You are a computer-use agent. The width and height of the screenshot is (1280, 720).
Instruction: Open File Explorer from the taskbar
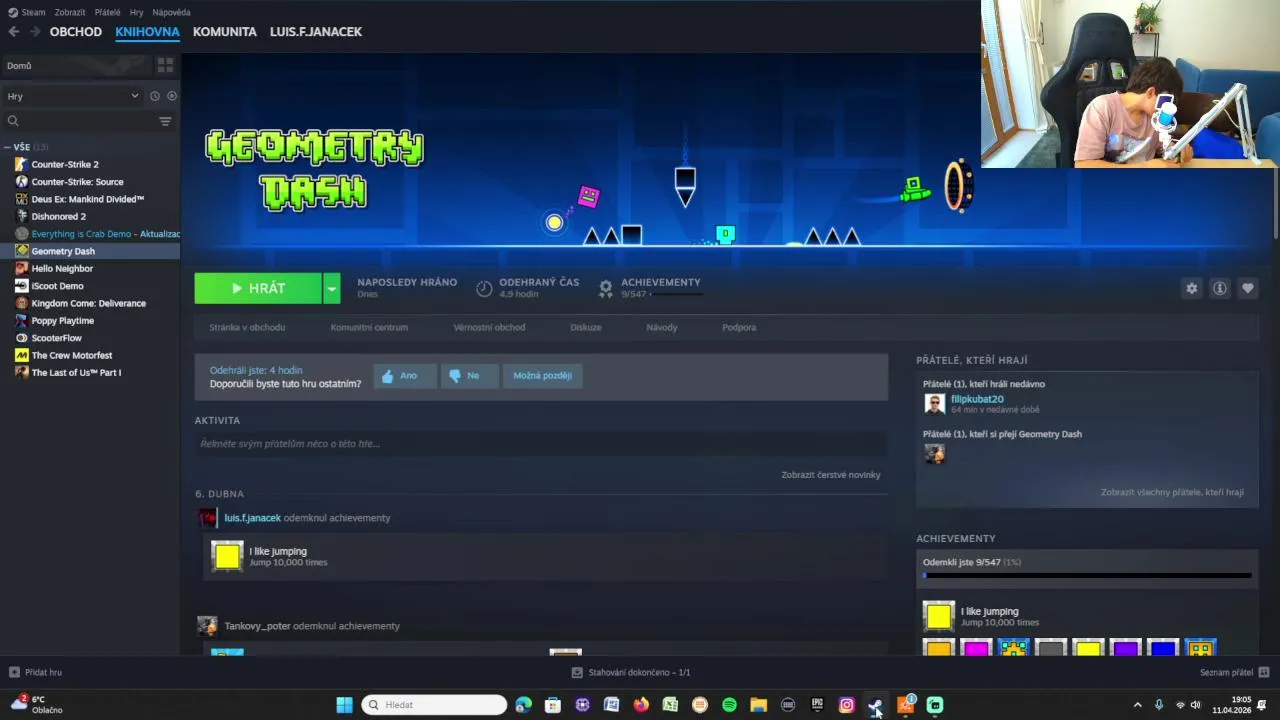758,705
